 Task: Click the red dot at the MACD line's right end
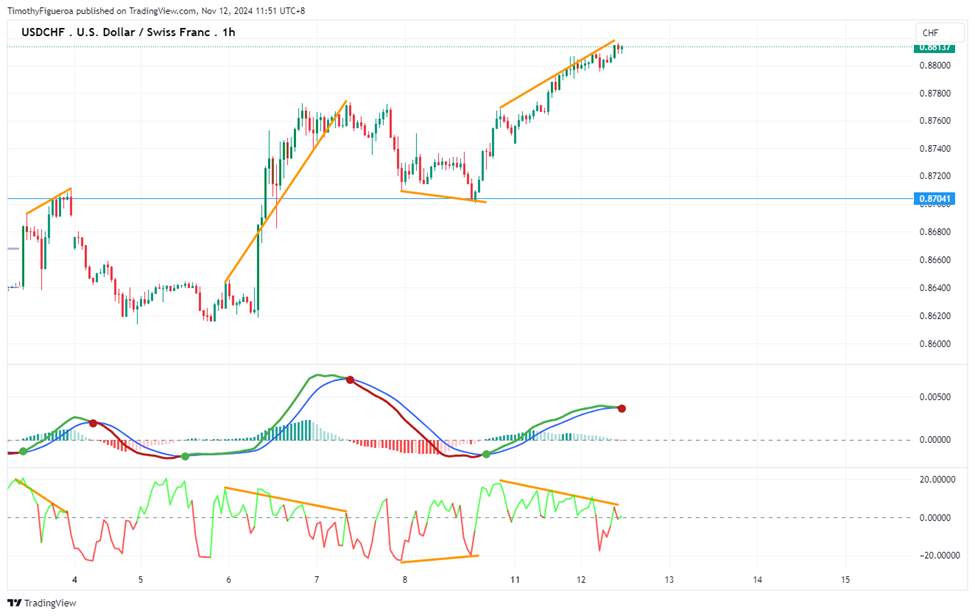622,408
